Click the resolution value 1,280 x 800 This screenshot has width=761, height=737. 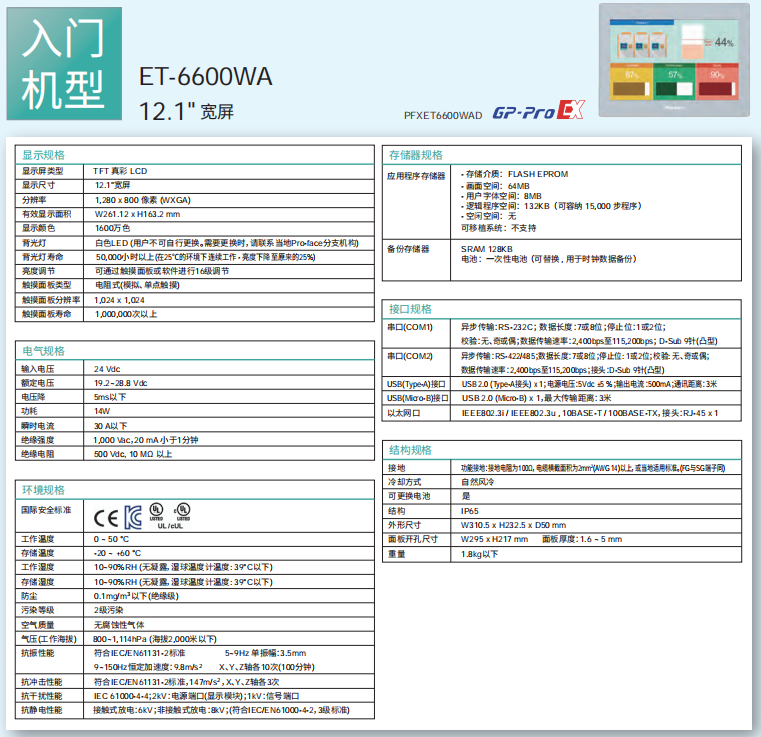coord(143,200)
